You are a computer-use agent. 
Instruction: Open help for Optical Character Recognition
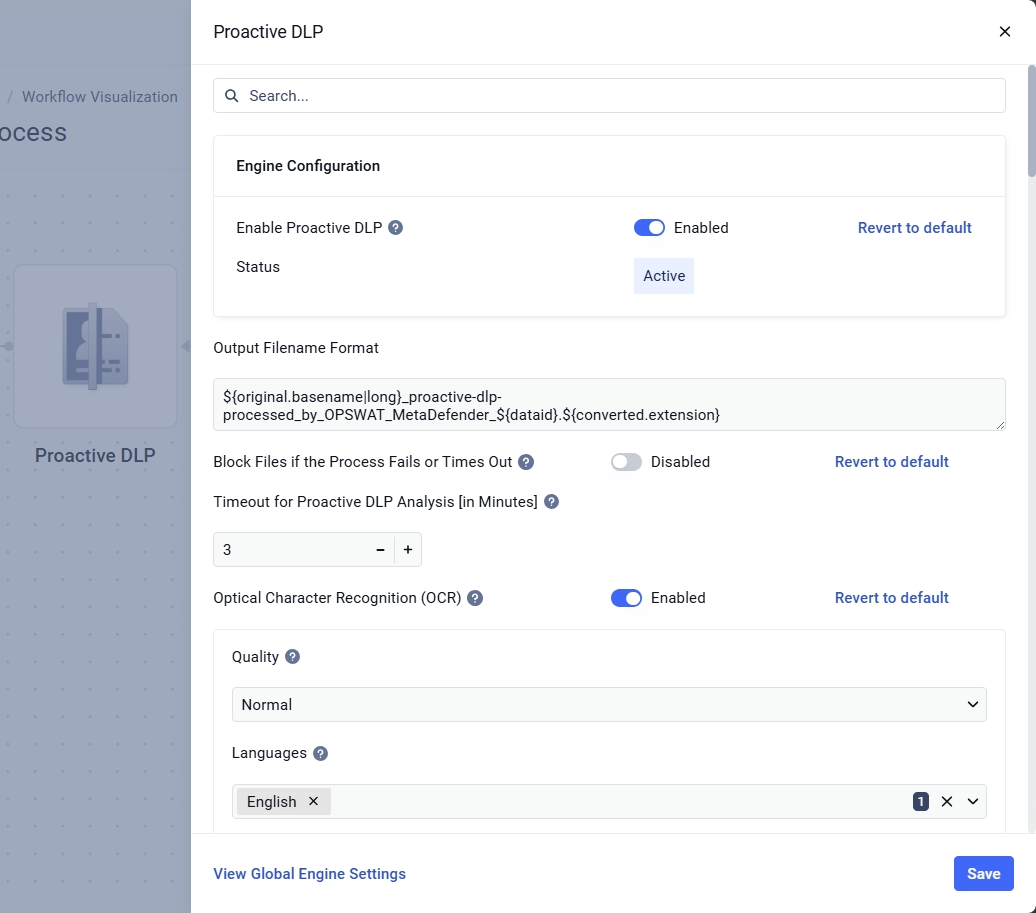(475, 598)
